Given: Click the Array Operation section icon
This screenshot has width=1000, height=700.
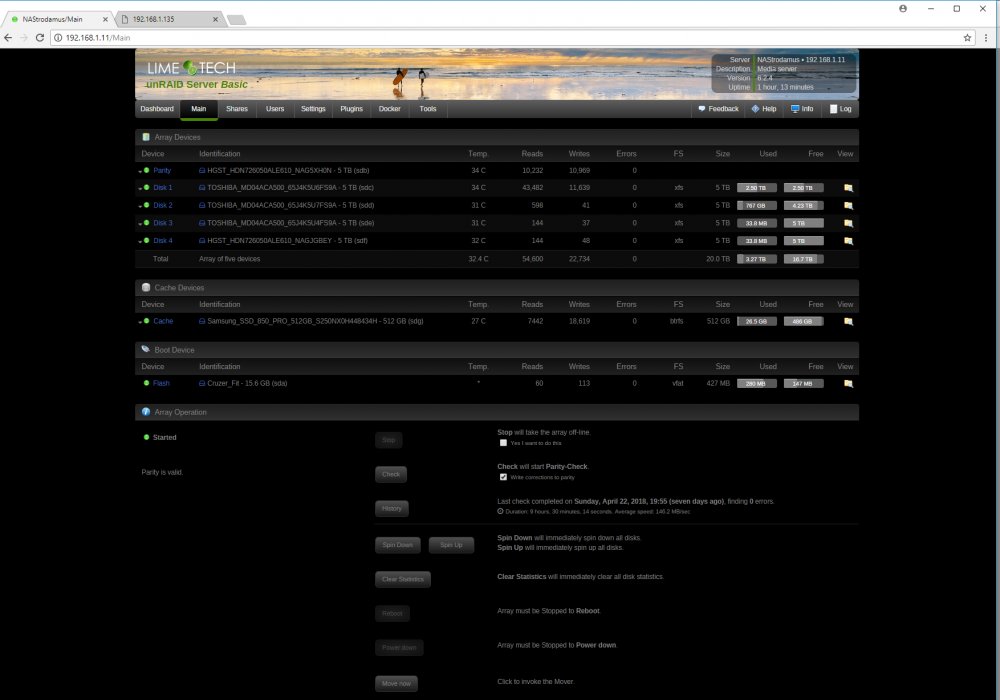Looking at the screenshot, I should click(146, 412).
